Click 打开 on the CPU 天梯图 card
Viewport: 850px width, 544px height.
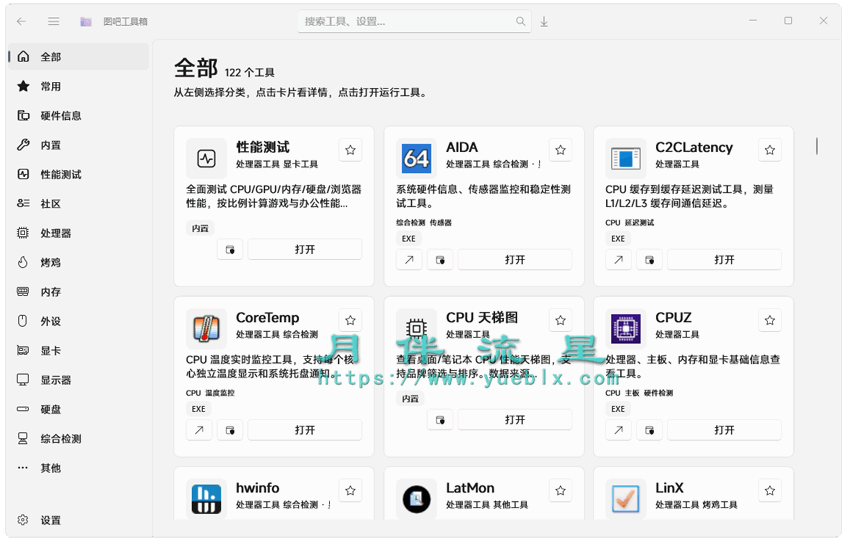coord(515,419)
